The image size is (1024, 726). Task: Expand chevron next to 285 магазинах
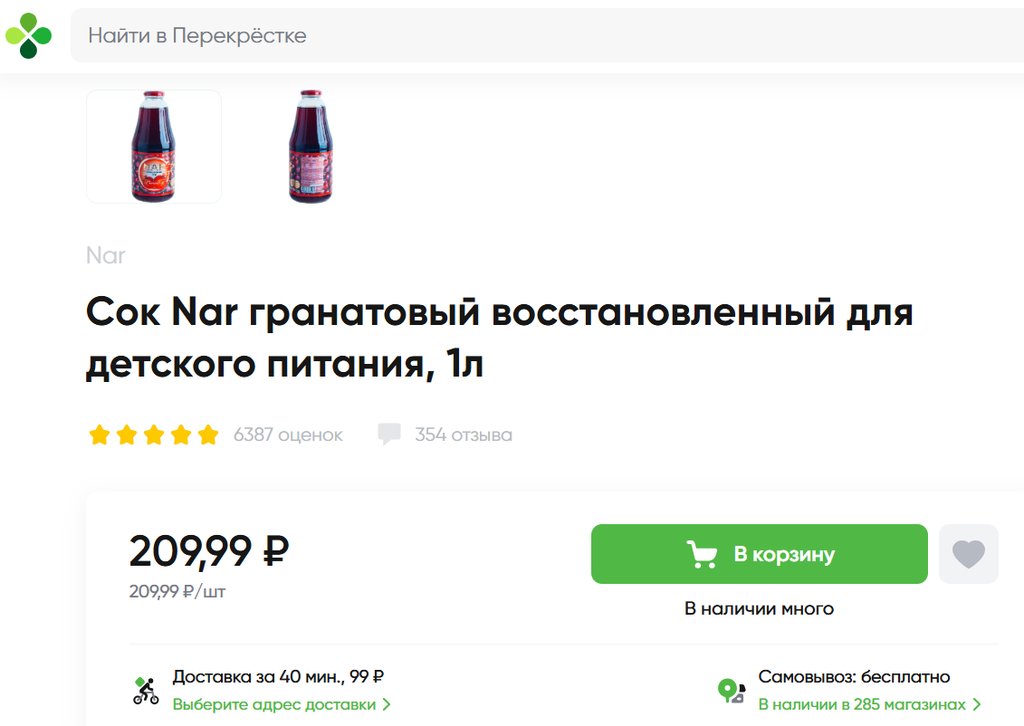[x=976, y=704]
